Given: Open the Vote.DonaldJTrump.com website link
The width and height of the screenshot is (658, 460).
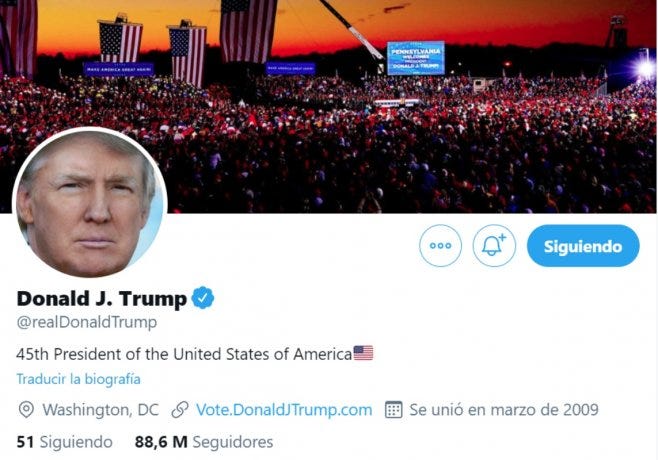Looking at the screenshot, I should (284, 410).
